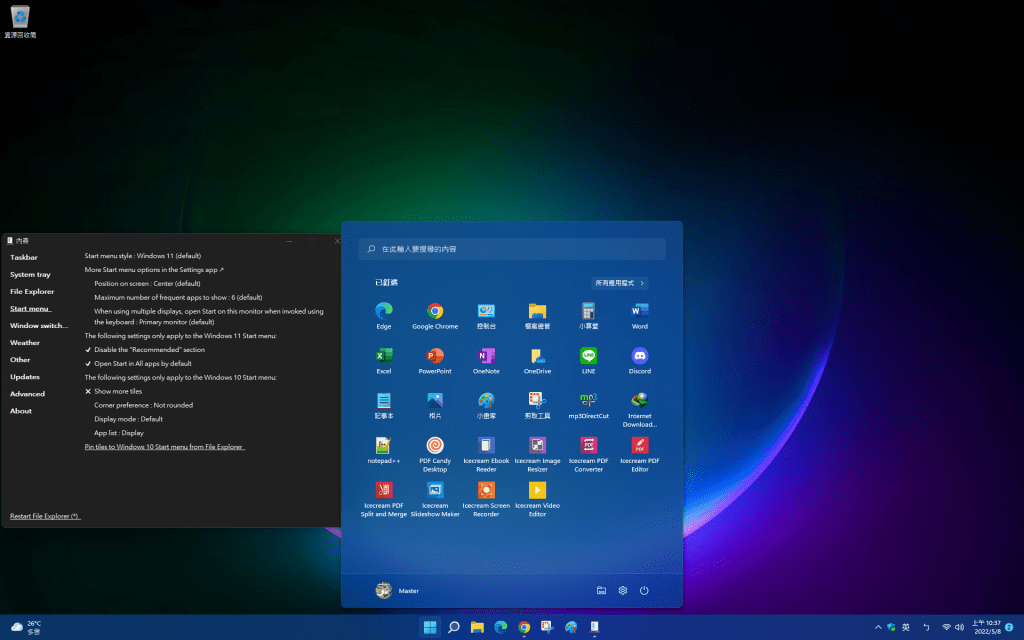Toggle Disable the "Recommended" section
The image size is (1024, 640).
point(149,350)
